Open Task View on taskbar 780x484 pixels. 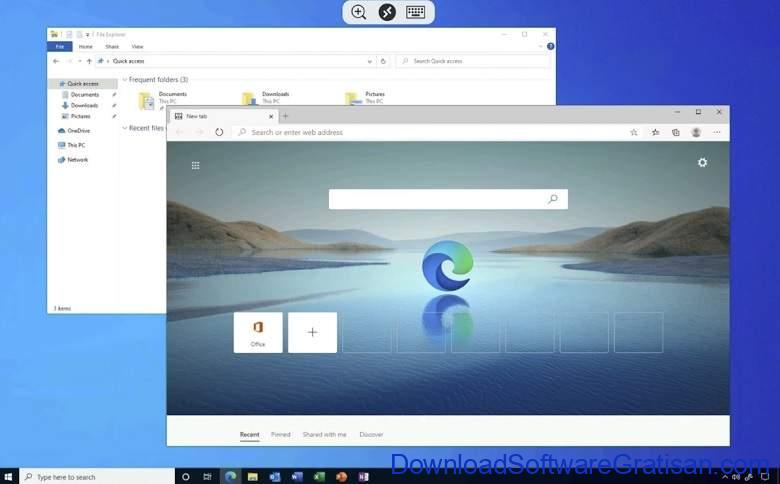[x=207, y=477]
